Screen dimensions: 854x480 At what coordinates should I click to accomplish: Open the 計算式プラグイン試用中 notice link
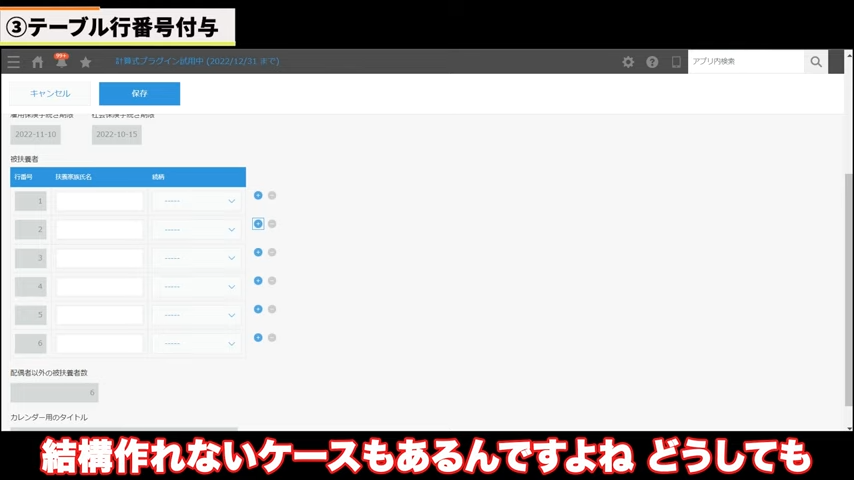pos(197,61)
